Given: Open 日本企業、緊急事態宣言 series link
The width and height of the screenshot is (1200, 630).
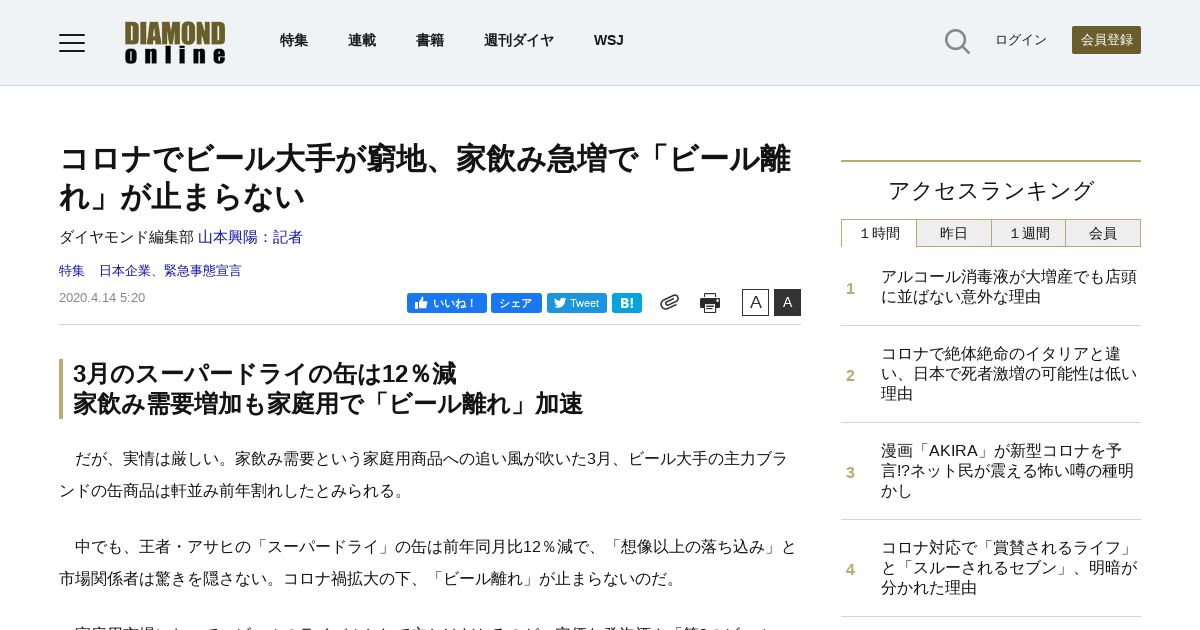Looking at the screenshot, I should point(170,270).
